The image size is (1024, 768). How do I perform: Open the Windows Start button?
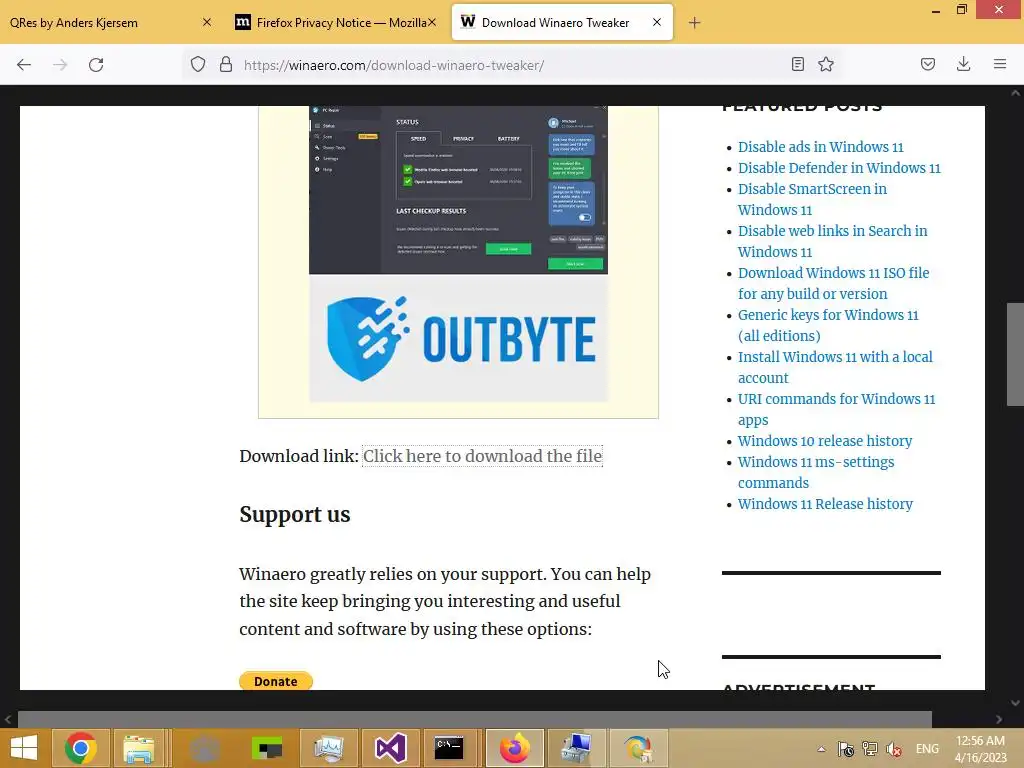tap(24, 748)
